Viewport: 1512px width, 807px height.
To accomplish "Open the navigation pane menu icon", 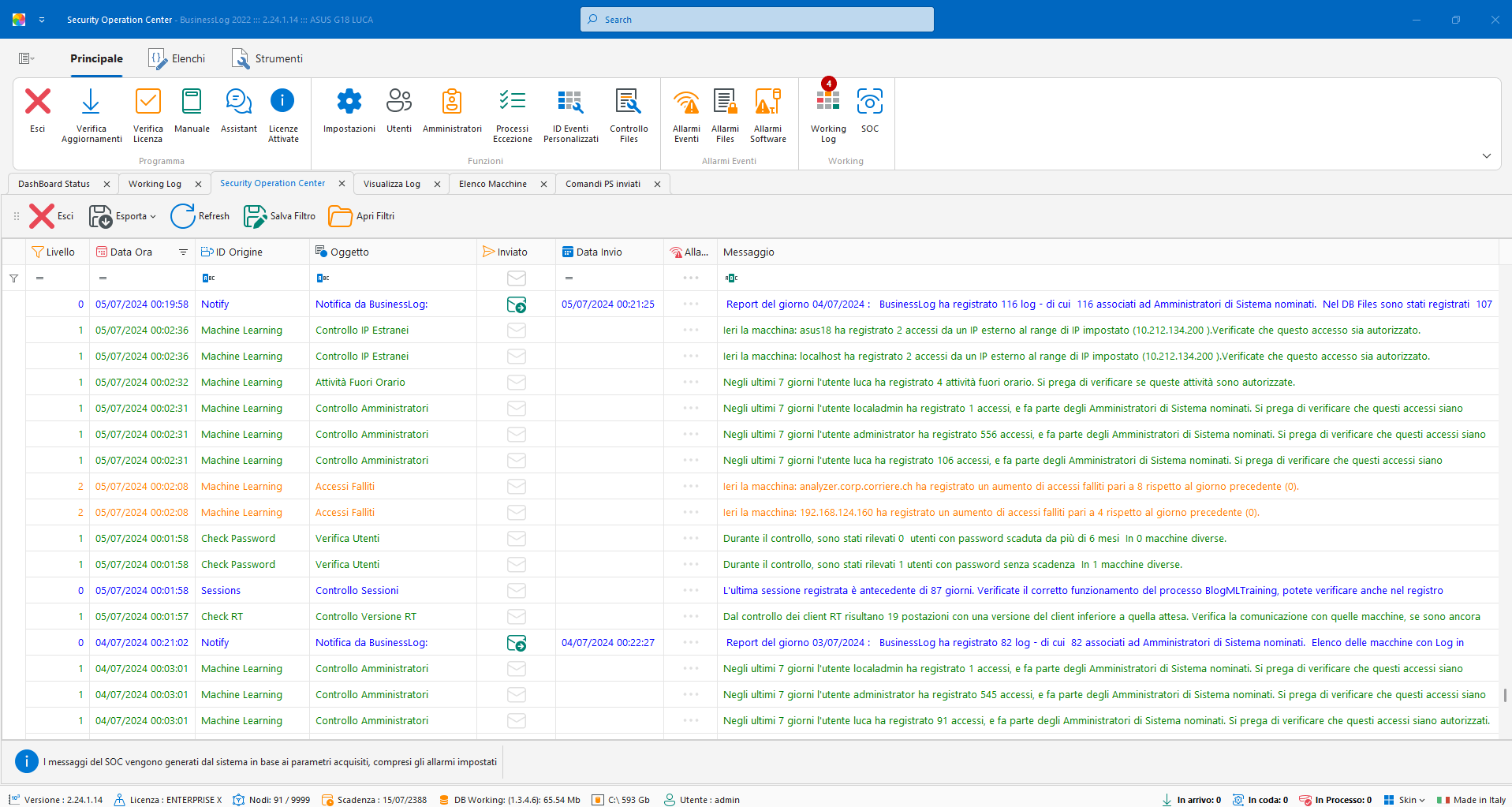I will (26, 58).
